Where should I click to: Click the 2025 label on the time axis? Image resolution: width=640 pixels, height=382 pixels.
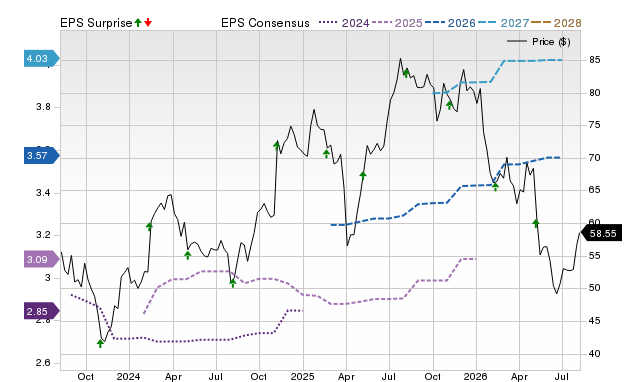coord(302,376)
